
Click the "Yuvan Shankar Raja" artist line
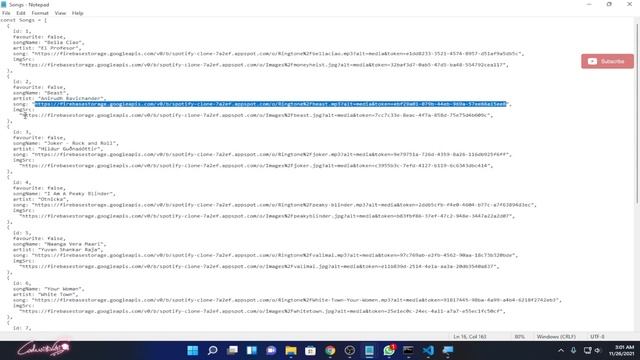click(58, 249)
